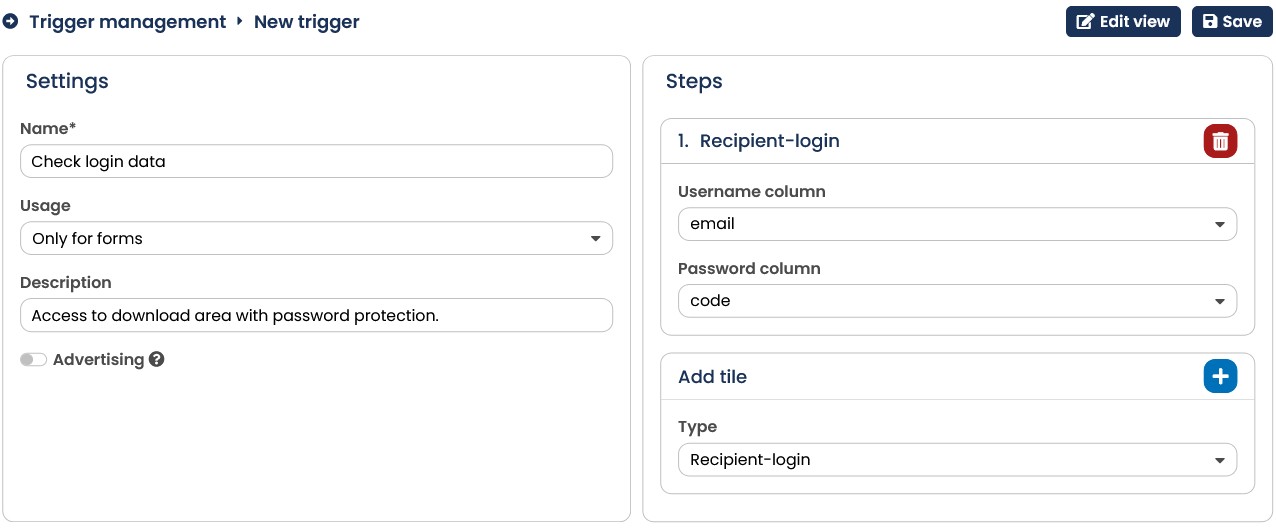Click the Steps panel heading
Image resolution: width=1276 pixels, height=531 pixels.
(694, 82)
